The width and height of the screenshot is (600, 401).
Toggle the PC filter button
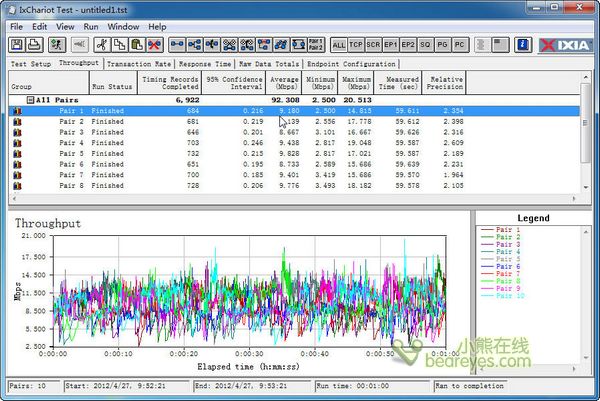pos(460,45)
